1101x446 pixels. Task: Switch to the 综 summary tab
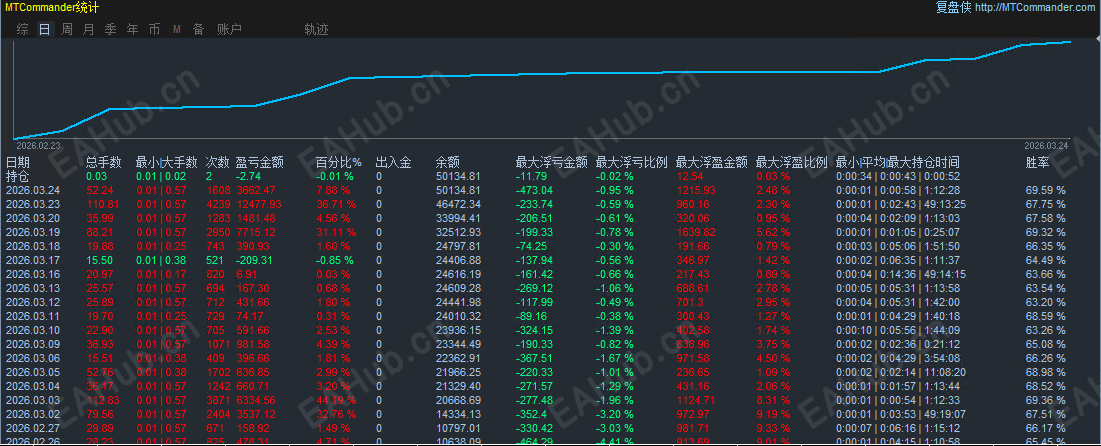tap(22, 29)
